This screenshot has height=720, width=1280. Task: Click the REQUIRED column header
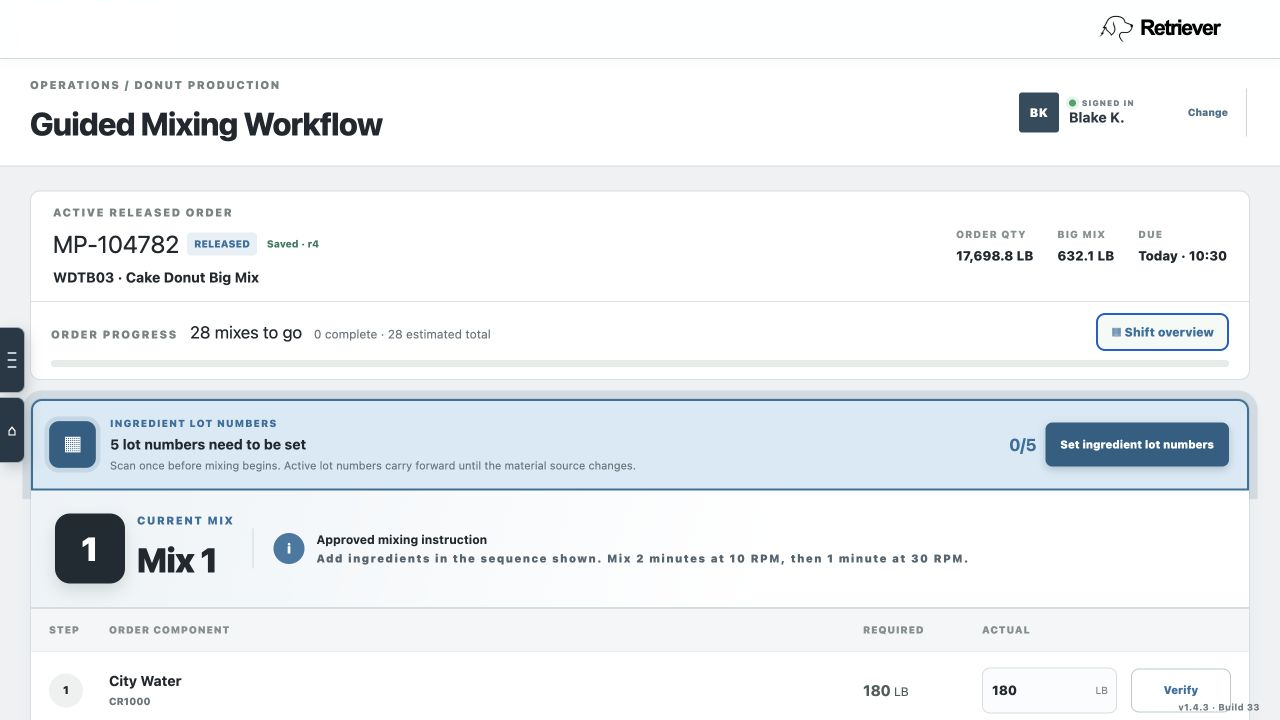[893, 630]
